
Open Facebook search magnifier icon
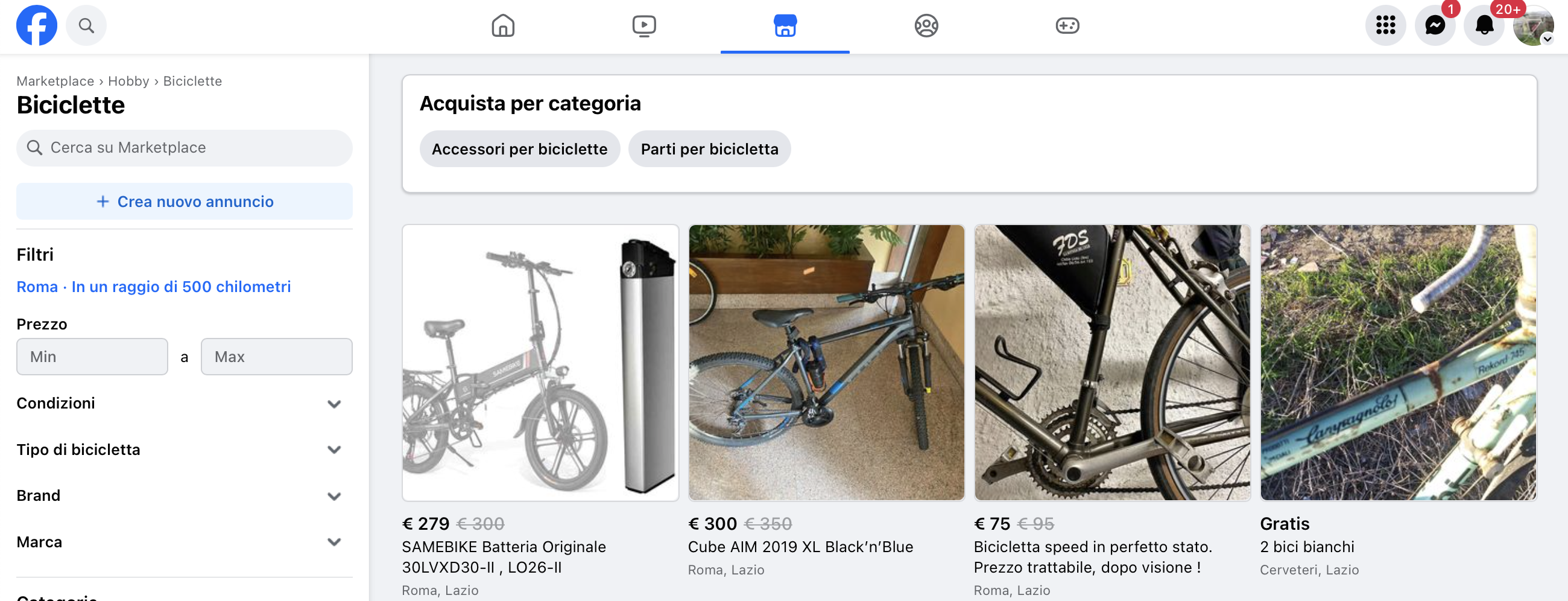86,25
